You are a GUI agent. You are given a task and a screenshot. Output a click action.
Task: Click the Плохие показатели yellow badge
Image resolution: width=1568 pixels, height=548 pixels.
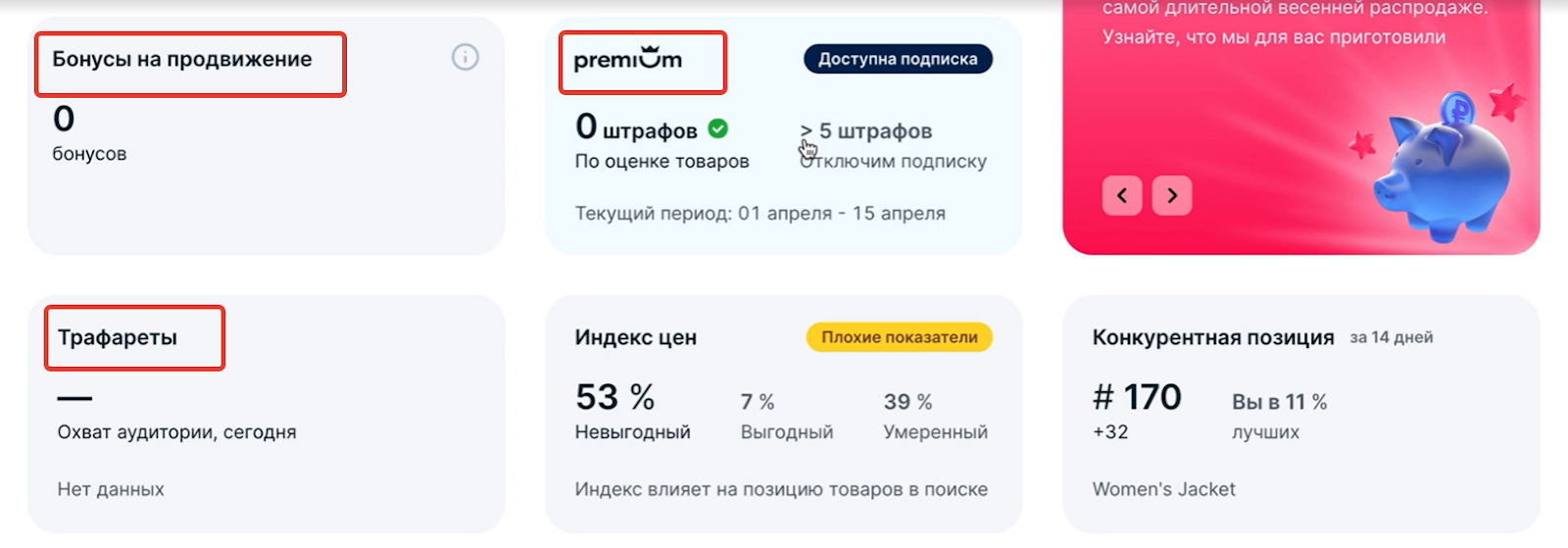click(x=900, y=337)
